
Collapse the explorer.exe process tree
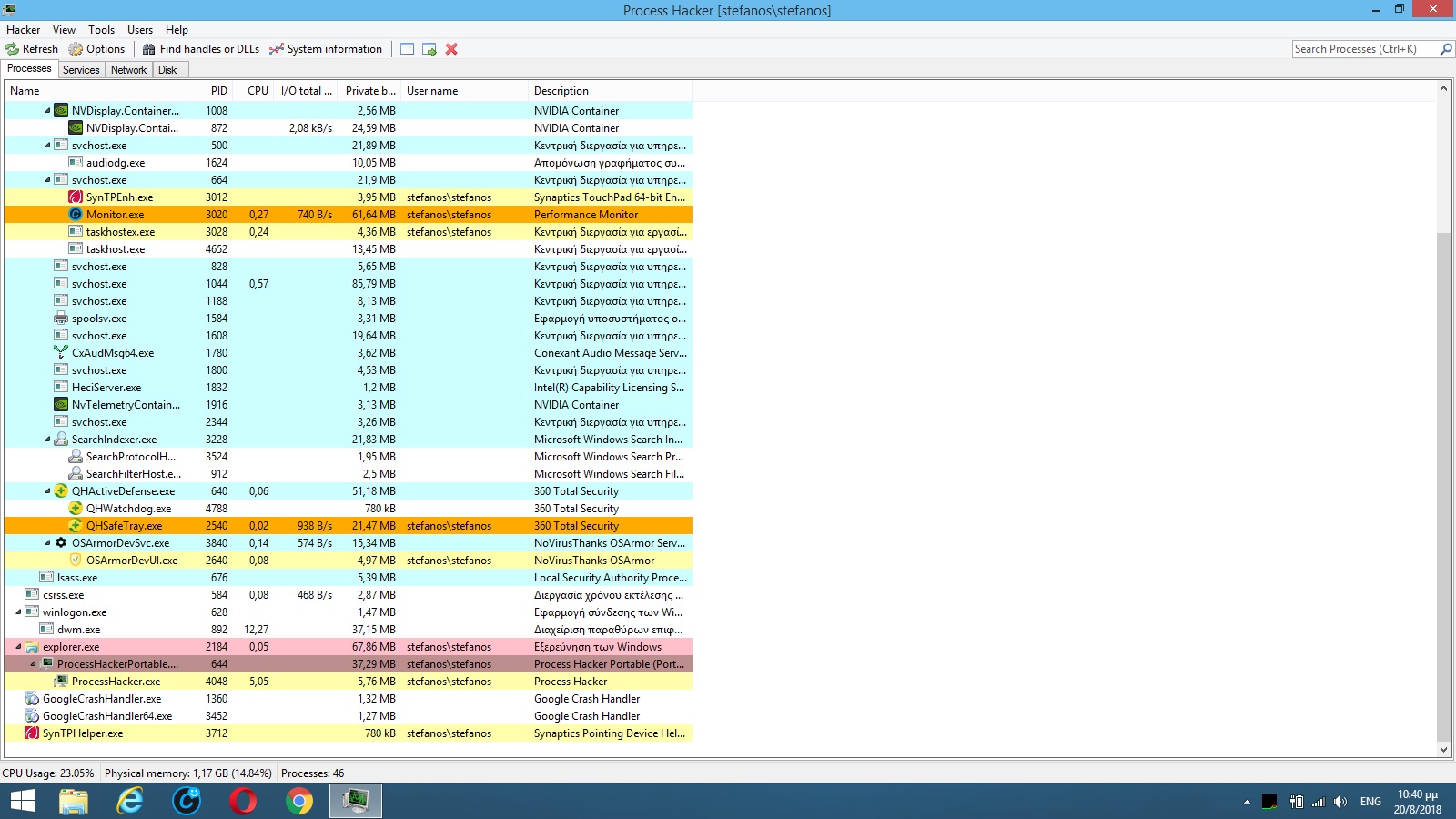click(19, 647)
